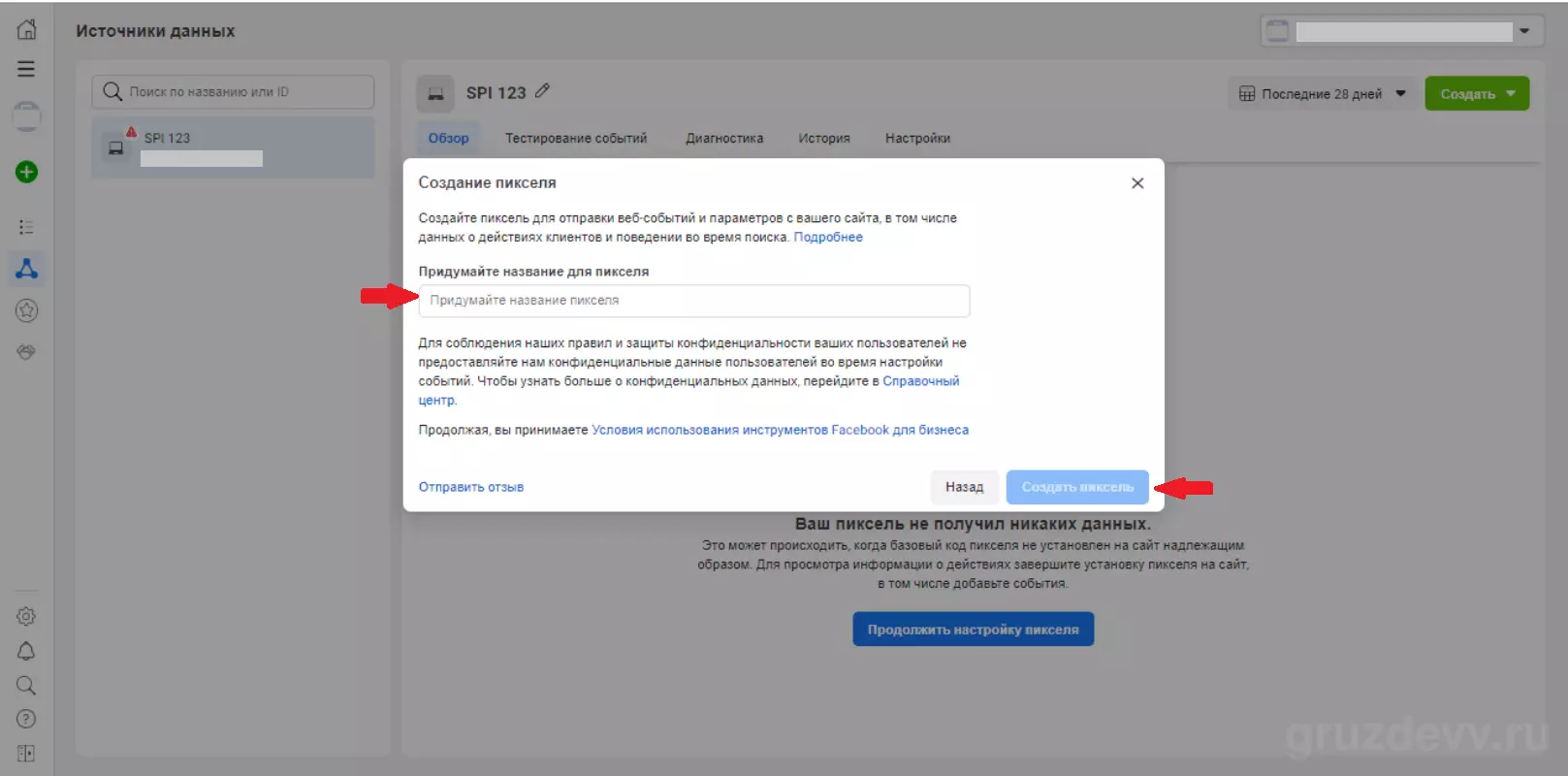The width and height of the screenshot is (1568, 776).
Task: Focus the Поиск по названию или ID field
Action: pos(233,92)
